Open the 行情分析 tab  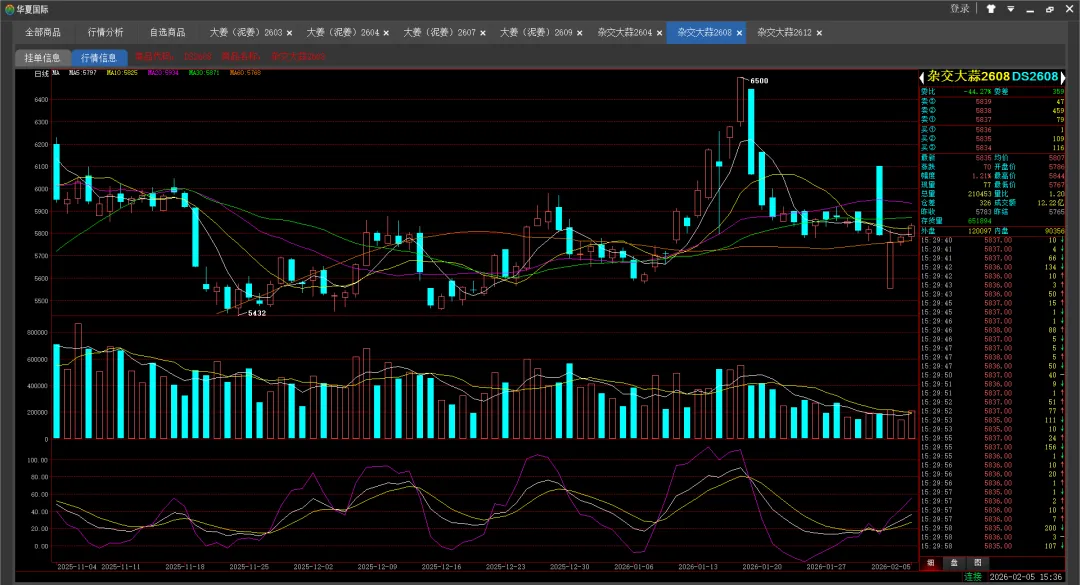coord(105,32)
